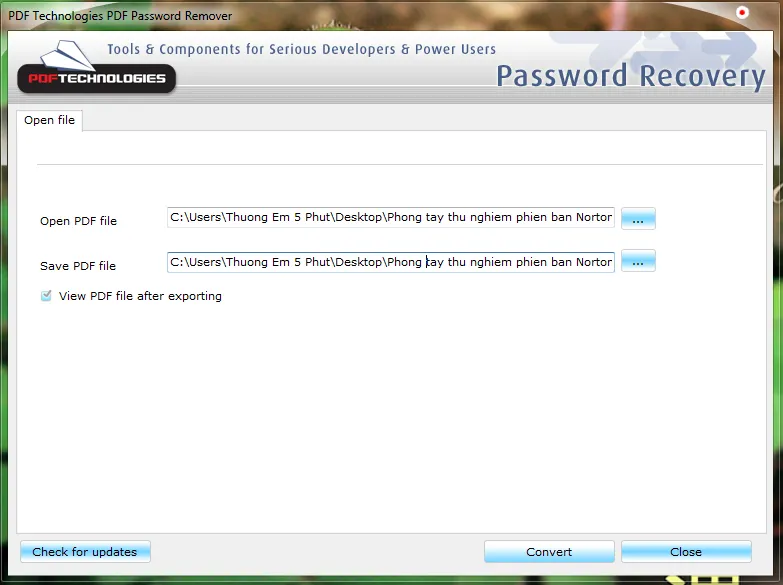Click the red dot button in title bar

tap(742, 13)
